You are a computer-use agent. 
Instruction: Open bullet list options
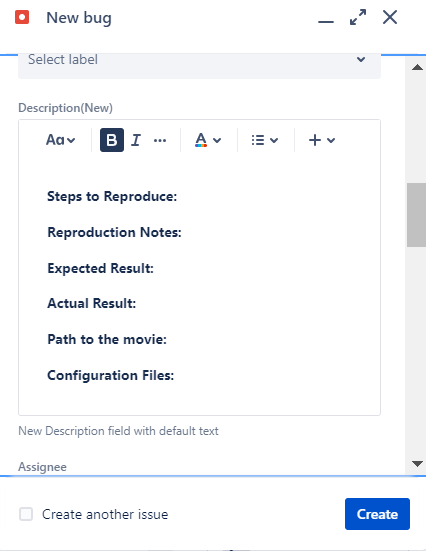coord(265,140)
